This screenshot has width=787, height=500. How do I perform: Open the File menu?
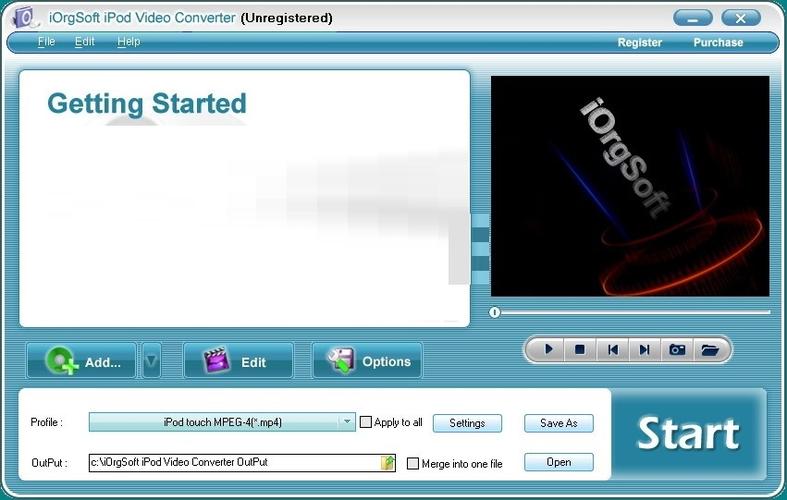click(x=46, y=42)
